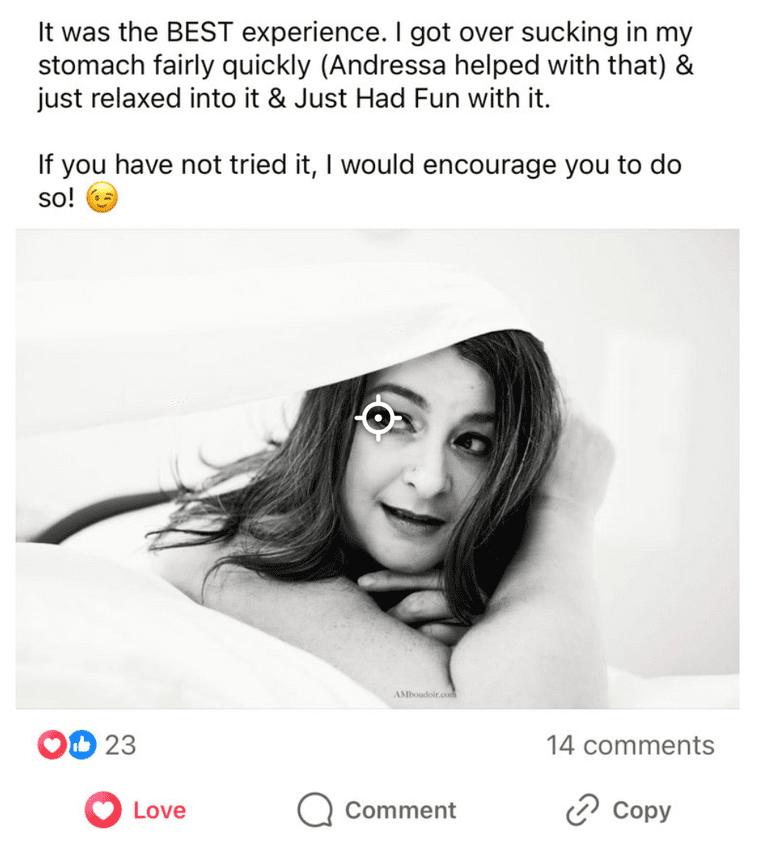Select the Comment label text
762x865 pixels.
click(x=401, y=810)
